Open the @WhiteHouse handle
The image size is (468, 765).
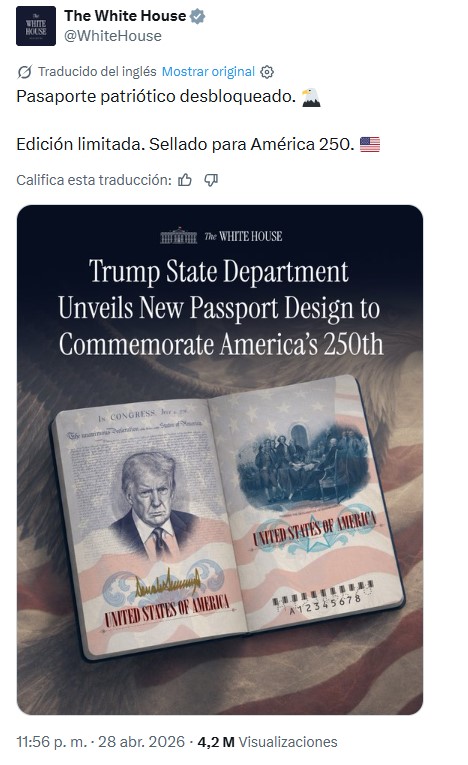click(113, 36)
